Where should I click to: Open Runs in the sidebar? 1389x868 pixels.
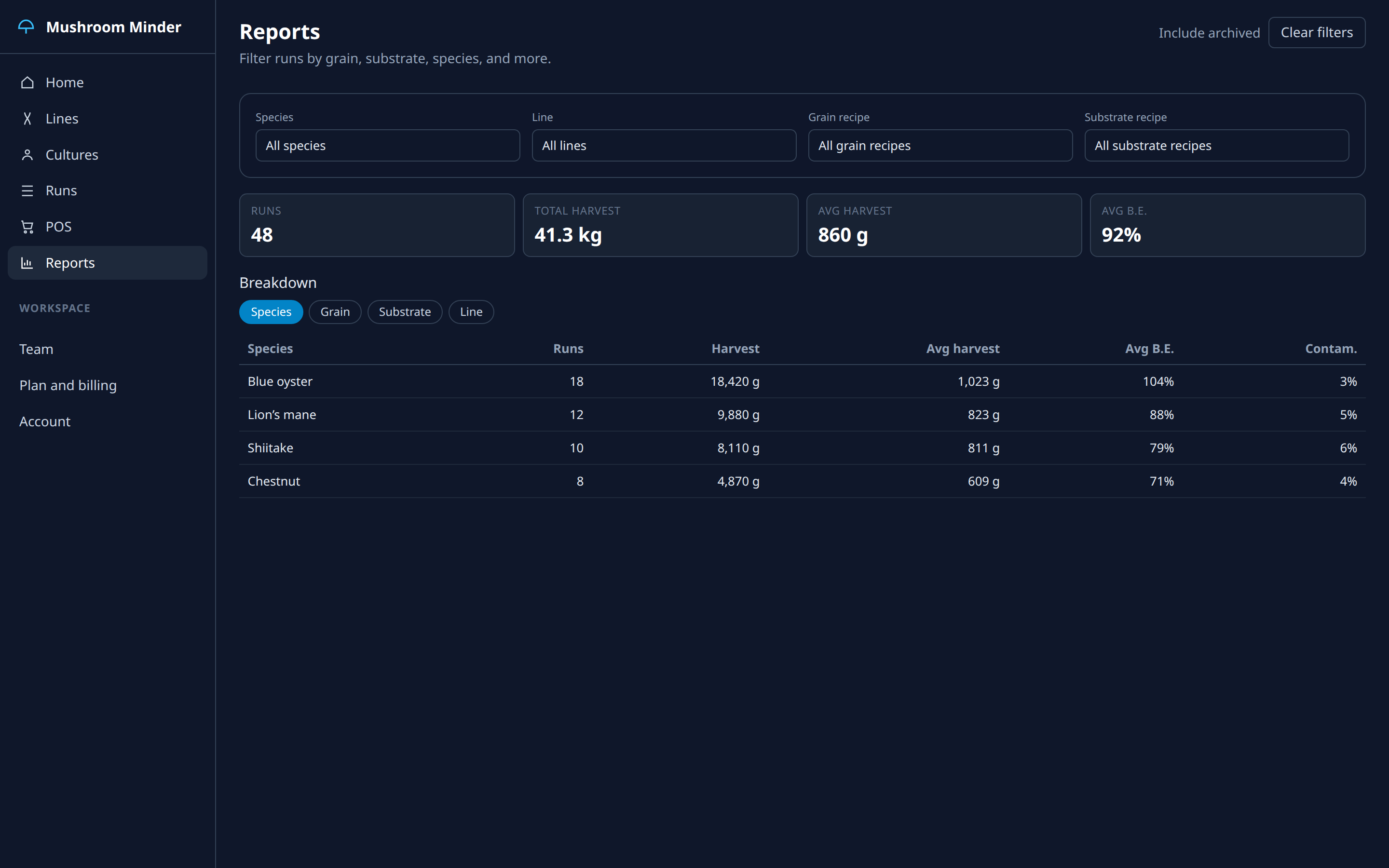tap(108, 190)
